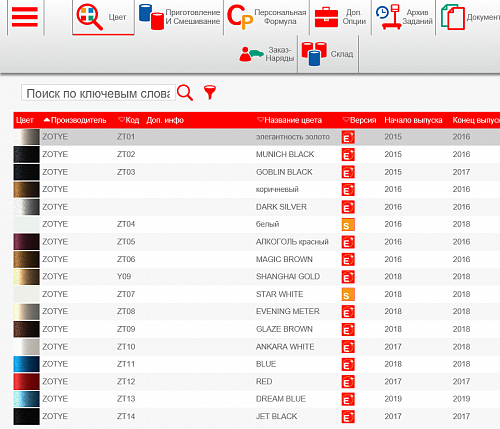The height and width of the screenshot is (429, 500).
Task: Open the Версия column filter arrow
Action: (346, 120)
